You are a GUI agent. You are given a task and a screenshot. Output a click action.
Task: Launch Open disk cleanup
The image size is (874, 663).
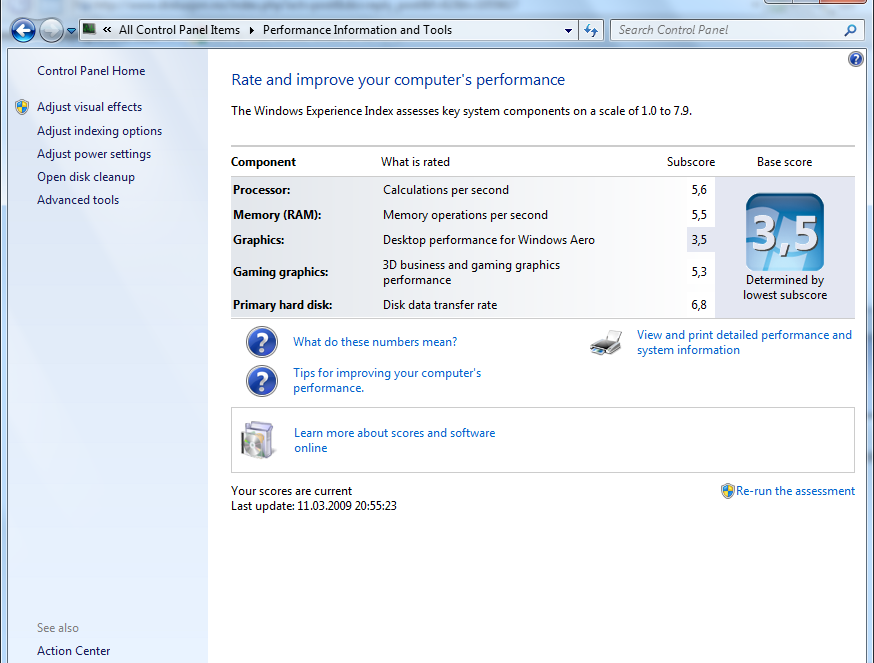tap(86, 177)
